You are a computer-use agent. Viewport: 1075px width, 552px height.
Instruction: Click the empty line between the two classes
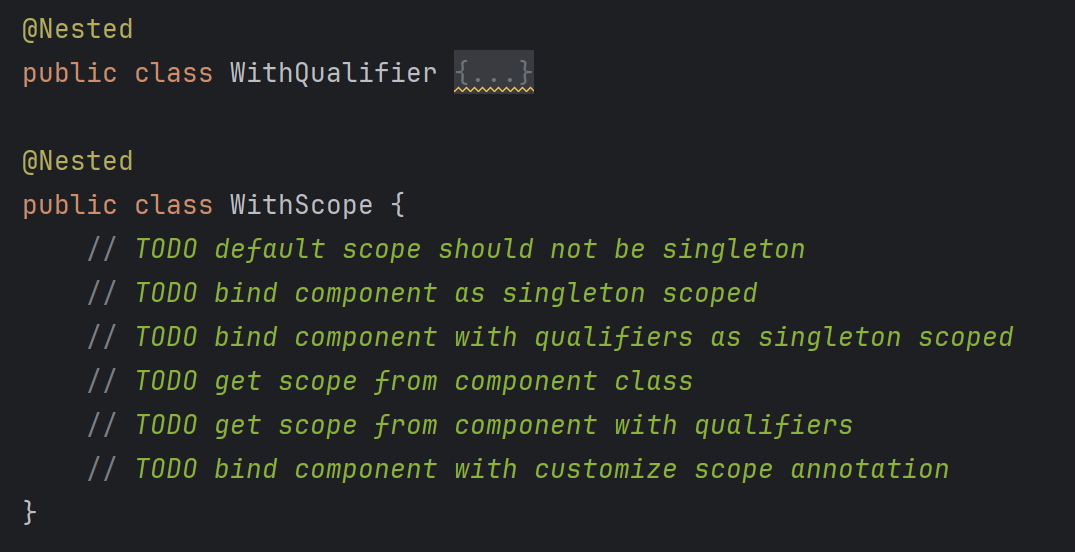300,117
